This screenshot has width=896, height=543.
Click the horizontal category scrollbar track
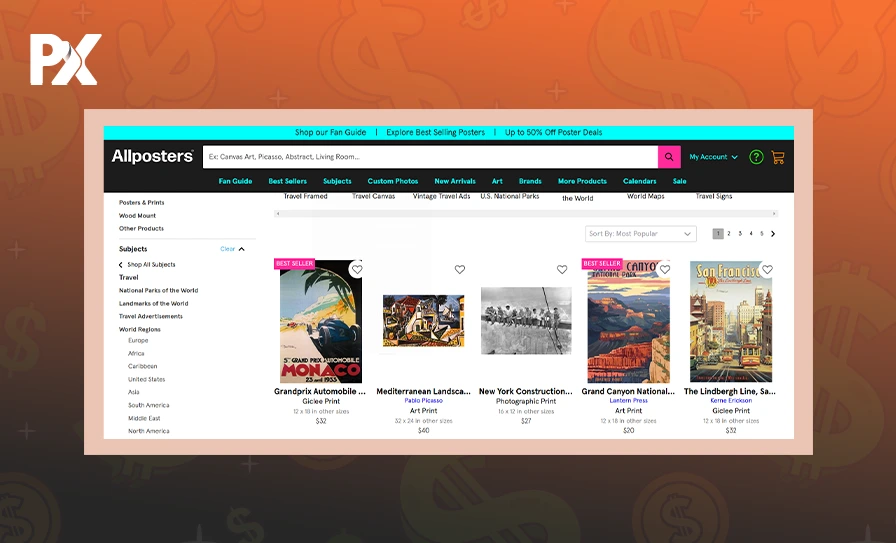(x=526, y=213)
